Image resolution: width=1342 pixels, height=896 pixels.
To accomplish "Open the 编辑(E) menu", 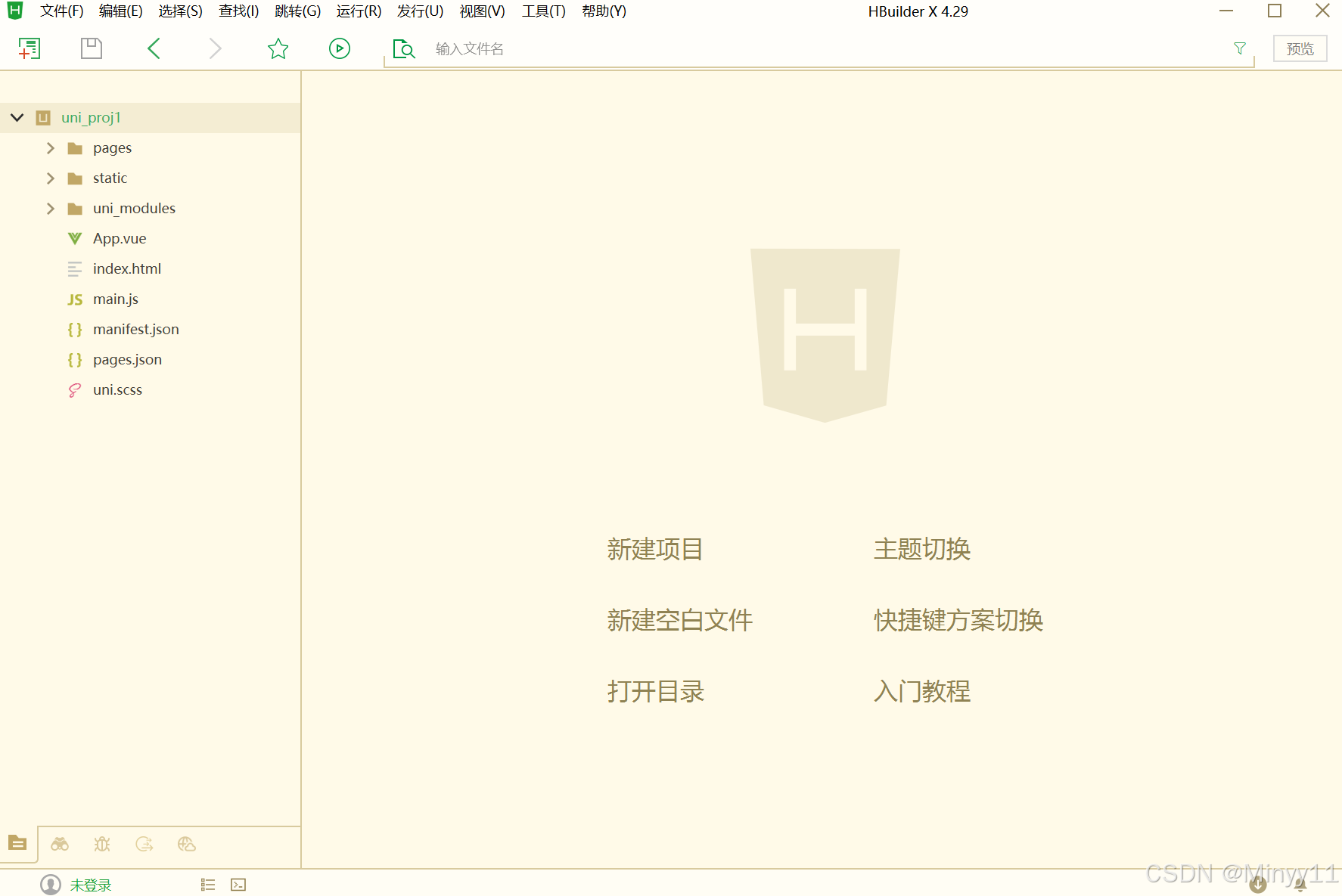I will pyautogui.click(x=121, y=11).
